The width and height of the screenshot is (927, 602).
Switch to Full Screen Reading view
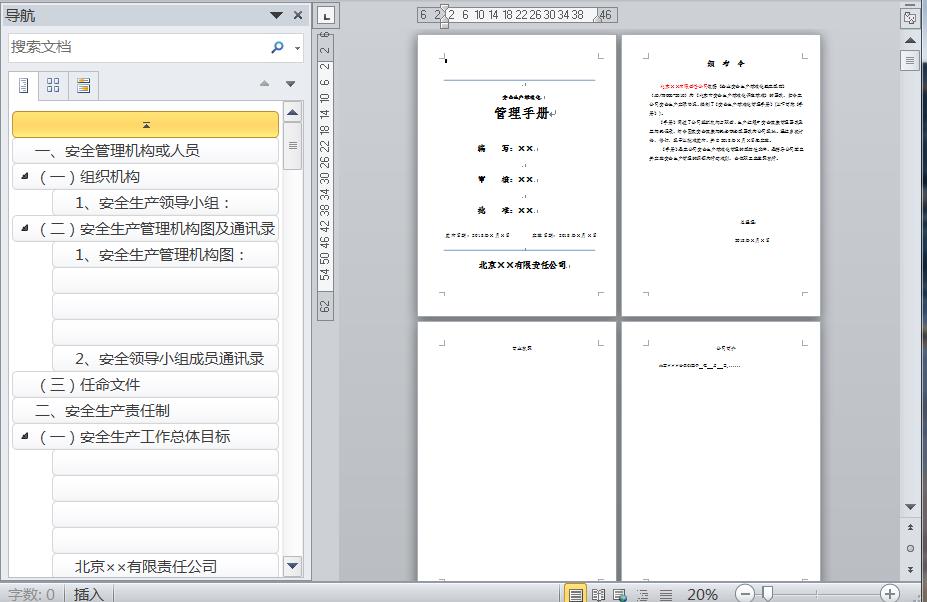(598, 594)
